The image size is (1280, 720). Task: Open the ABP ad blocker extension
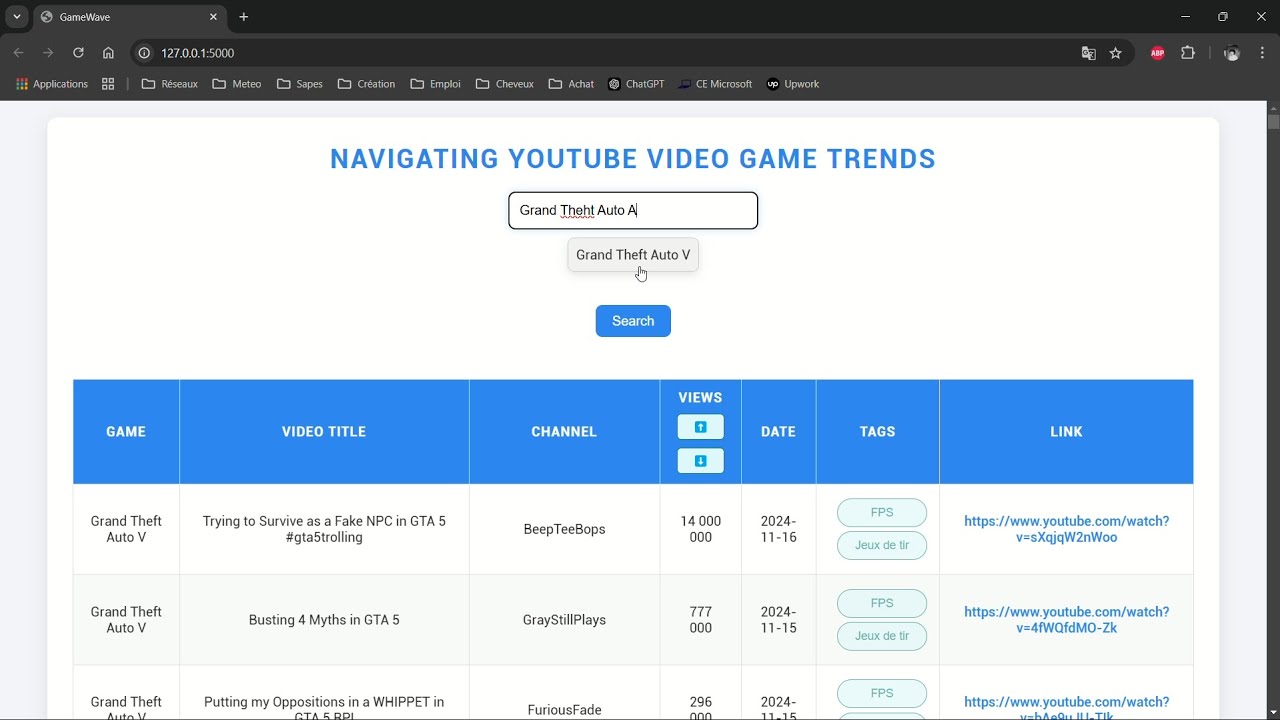[x=1158, y=53]
